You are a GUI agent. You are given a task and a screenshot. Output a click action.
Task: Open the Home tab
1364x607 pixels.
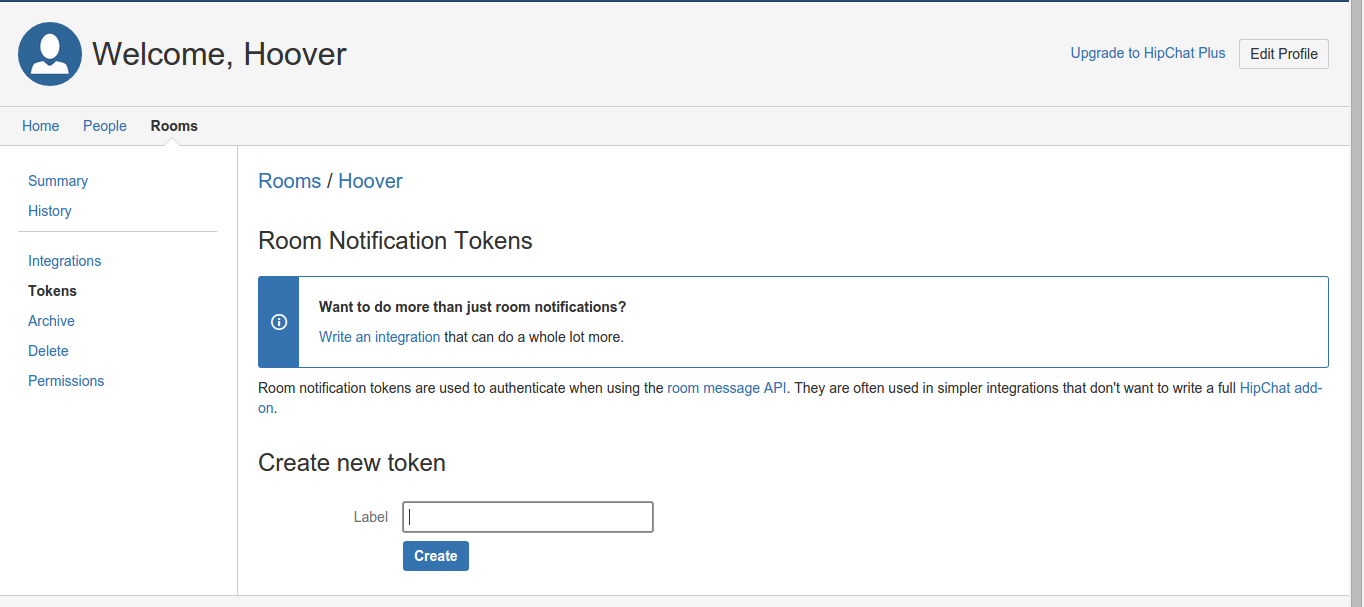(41, 126)
